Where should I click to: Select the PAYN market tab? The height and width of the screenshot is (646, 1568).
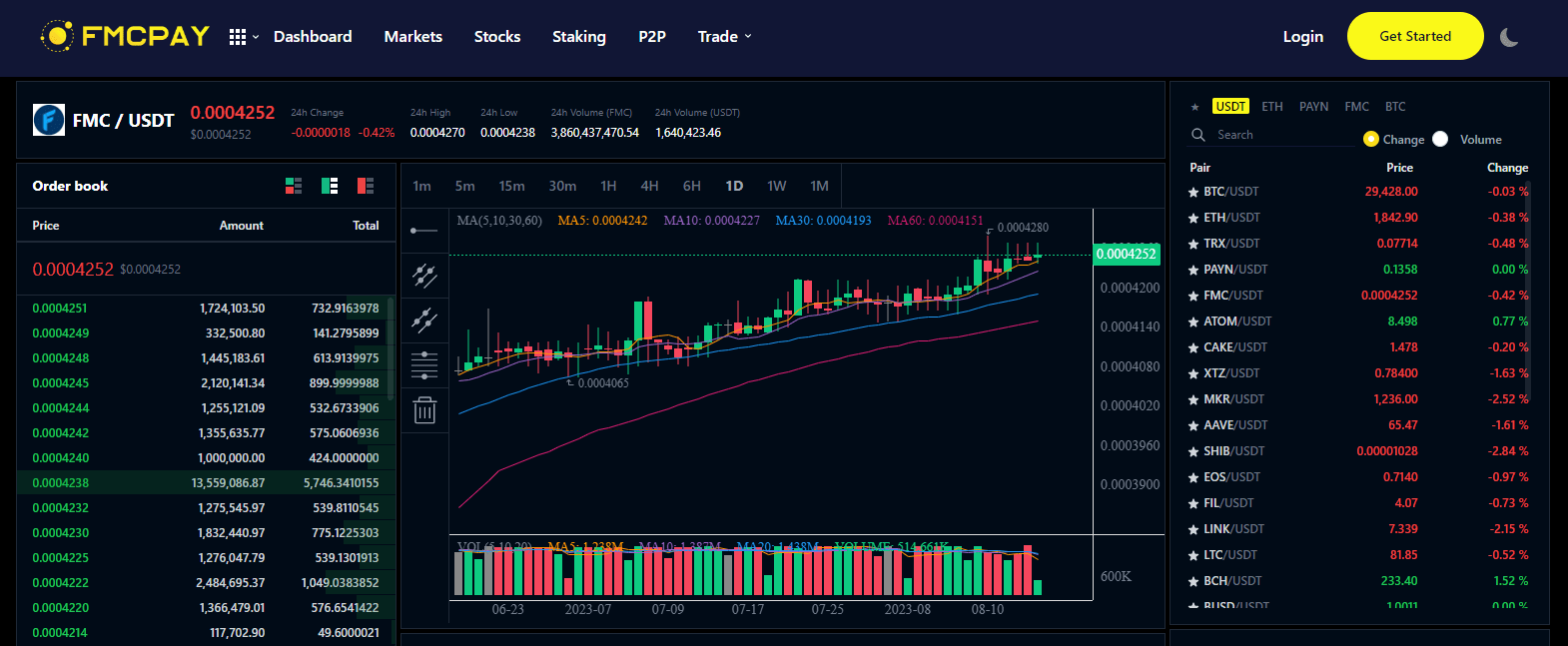(x=1313, y=107)
